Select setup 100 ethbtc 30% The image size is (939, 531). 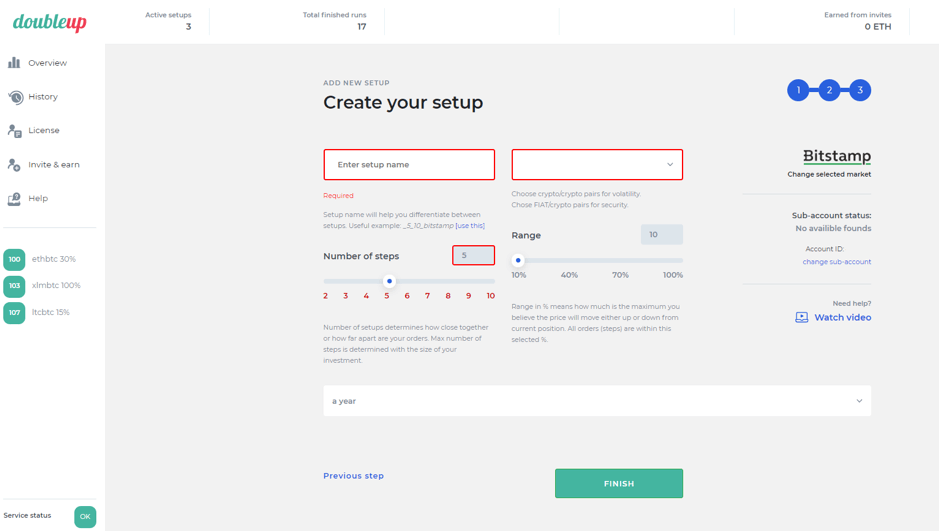coord(42,259)
